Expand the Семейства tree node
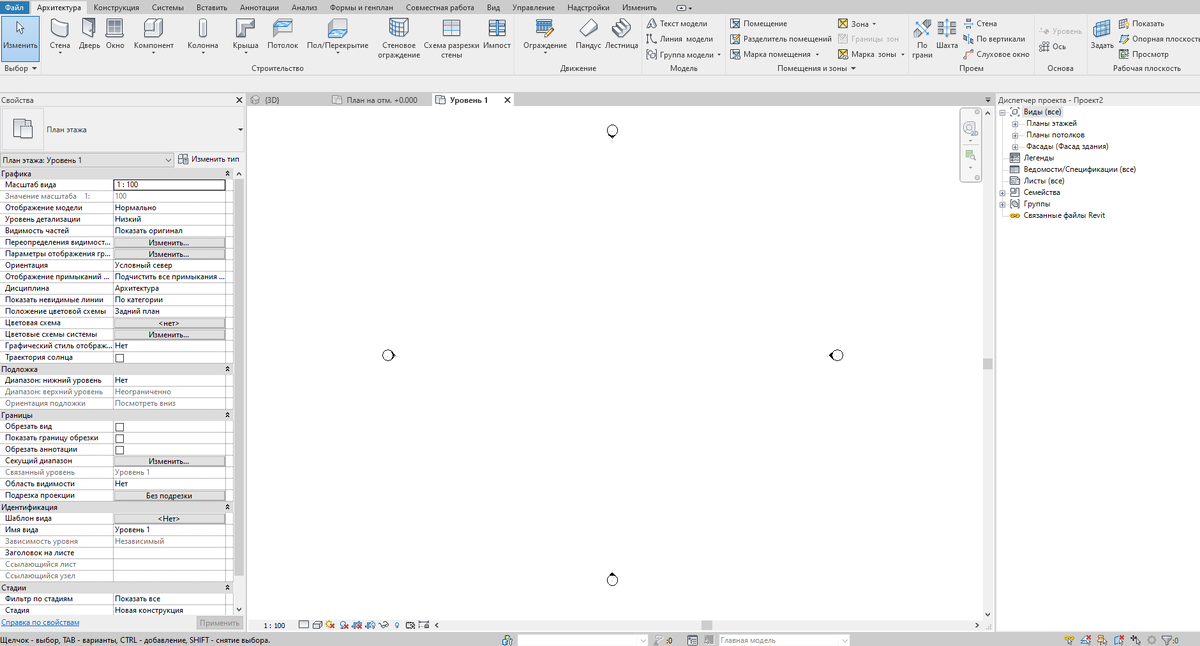The image size is (1200, 646). pos(1003,192)
